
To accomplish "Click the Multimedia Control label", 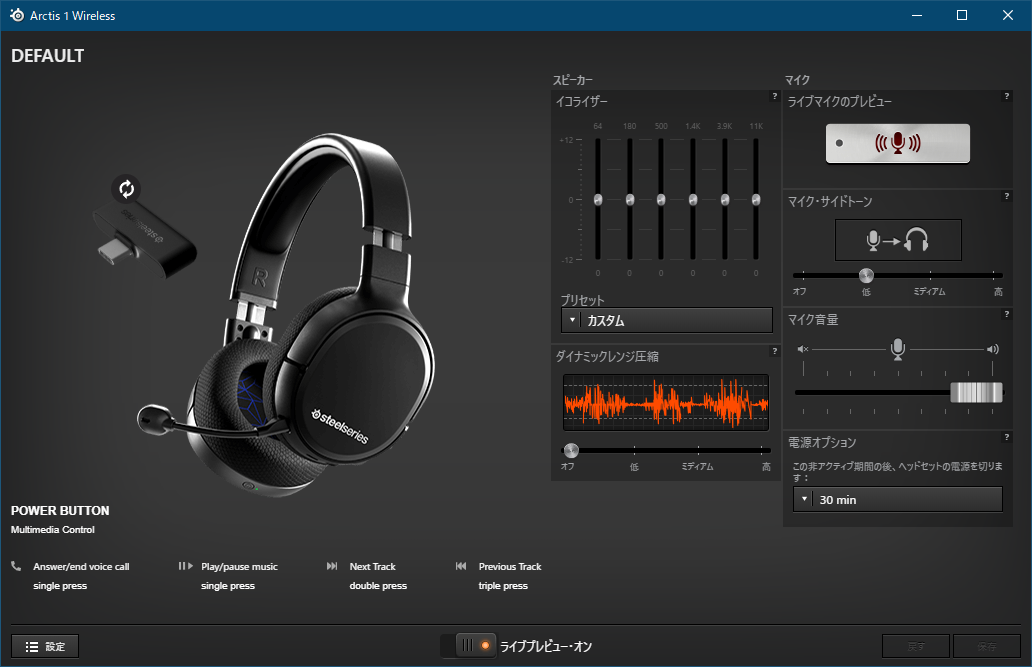I will pyautogui.click(x=53, y=529).
